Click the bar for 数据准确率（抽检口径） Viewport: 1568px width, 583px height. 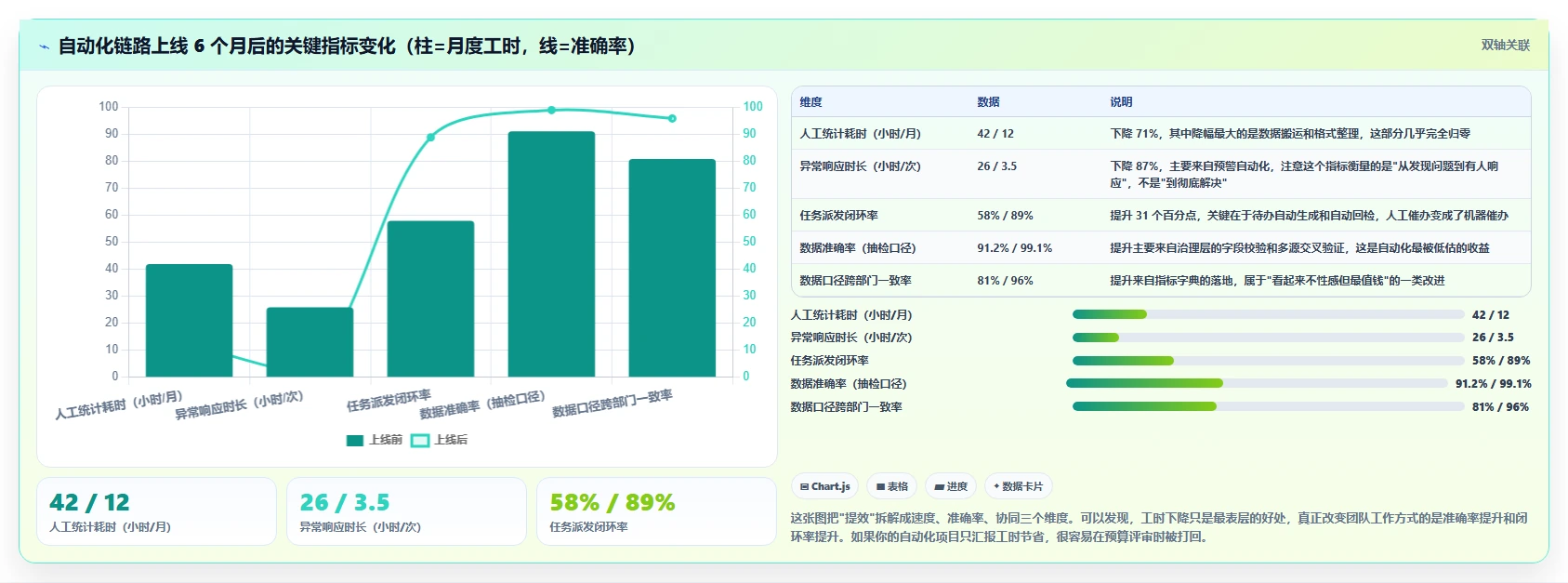pos(551,254)
